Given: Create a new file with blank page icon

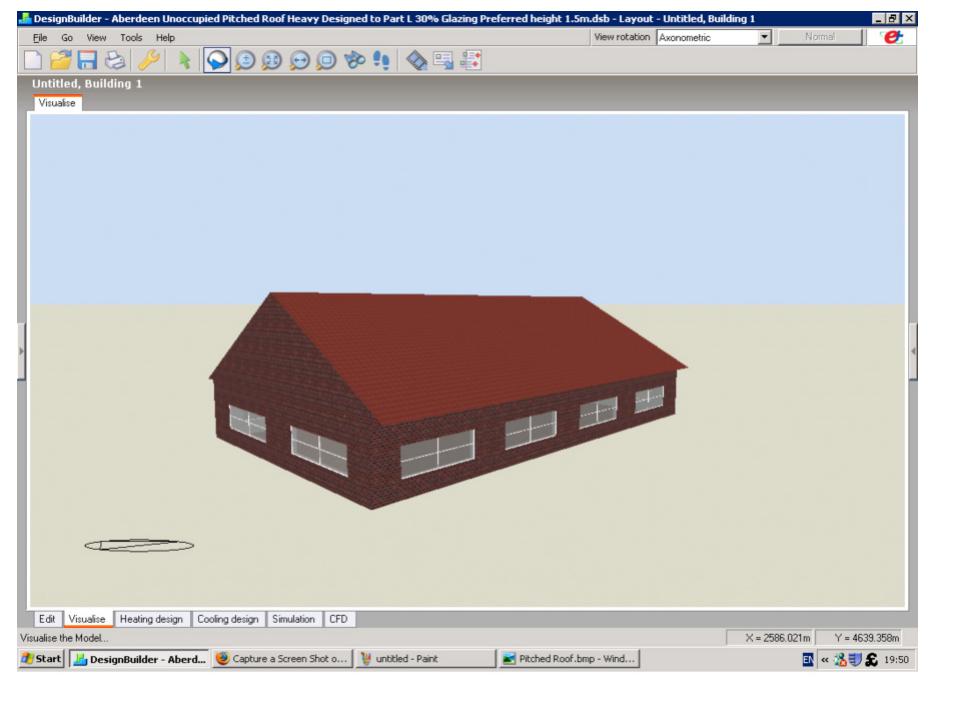Looking at the screenshot, I should pyautogui.click(x=33, y=61).
